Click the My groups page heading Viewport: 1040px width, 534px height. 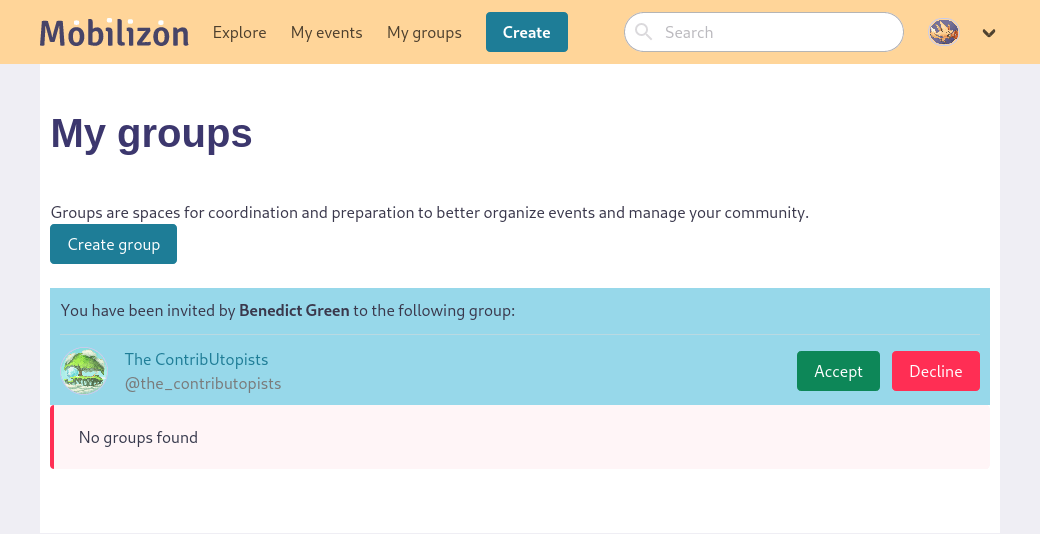pyautogui.click(x=151, y=133)
